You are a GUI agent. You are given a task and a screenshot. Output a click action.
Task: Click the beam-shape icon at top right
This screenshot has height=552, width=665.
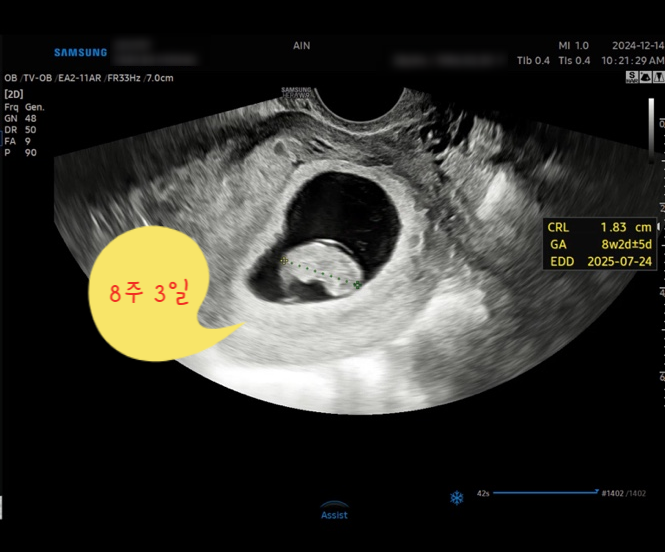[x=659, y=77]
